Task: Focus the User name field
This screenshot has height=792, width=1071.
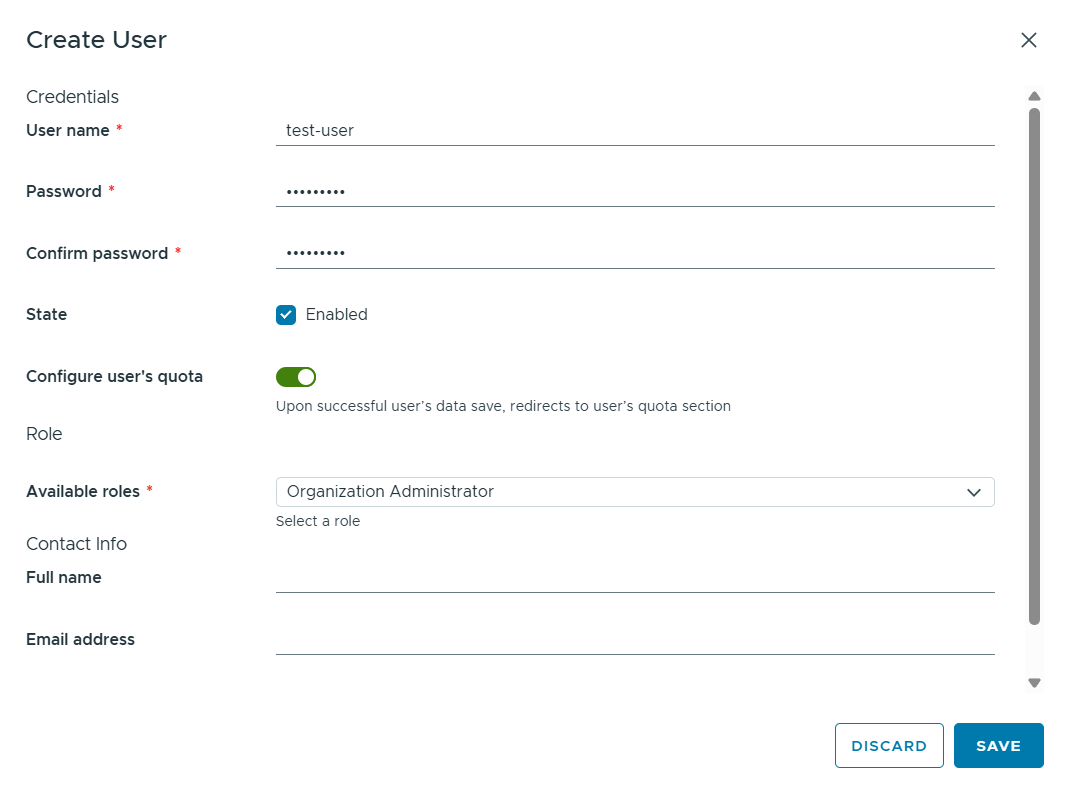Action: (x=635, y=130)
